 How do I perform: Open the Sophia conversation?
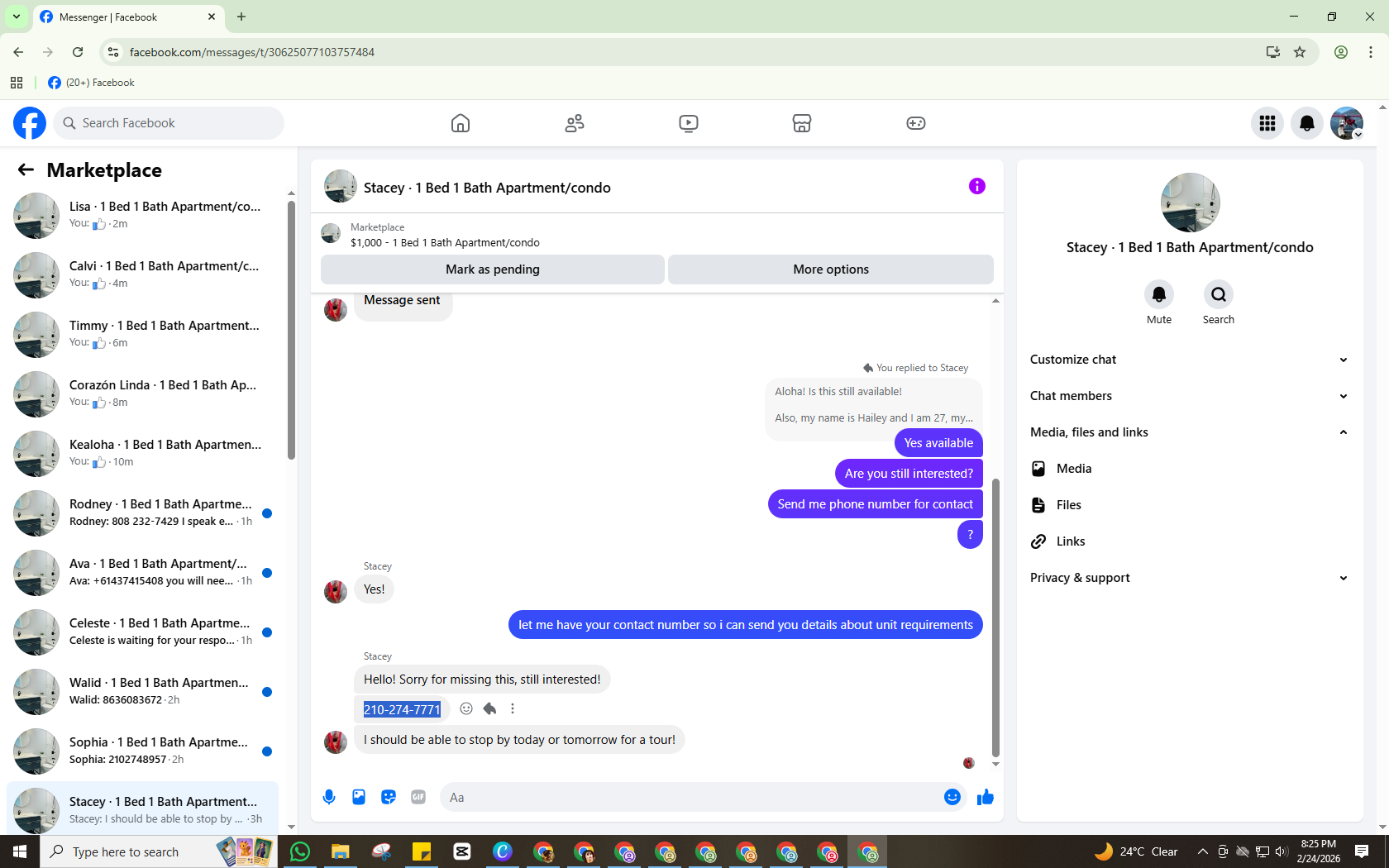(143, 751)
